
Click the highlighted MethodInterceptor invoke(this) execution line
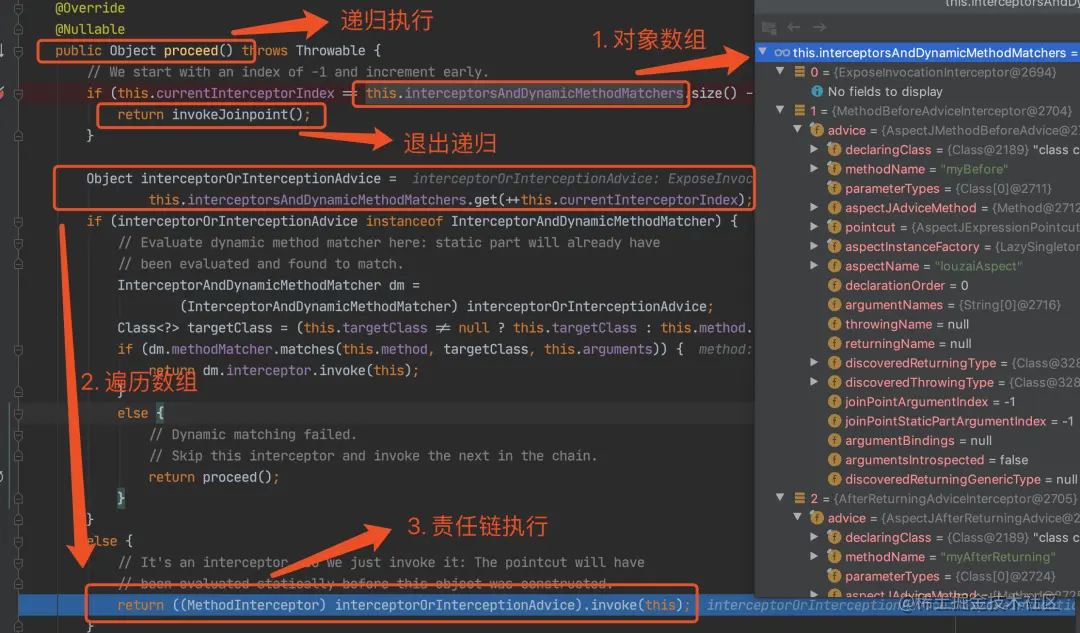click(404, 605)
